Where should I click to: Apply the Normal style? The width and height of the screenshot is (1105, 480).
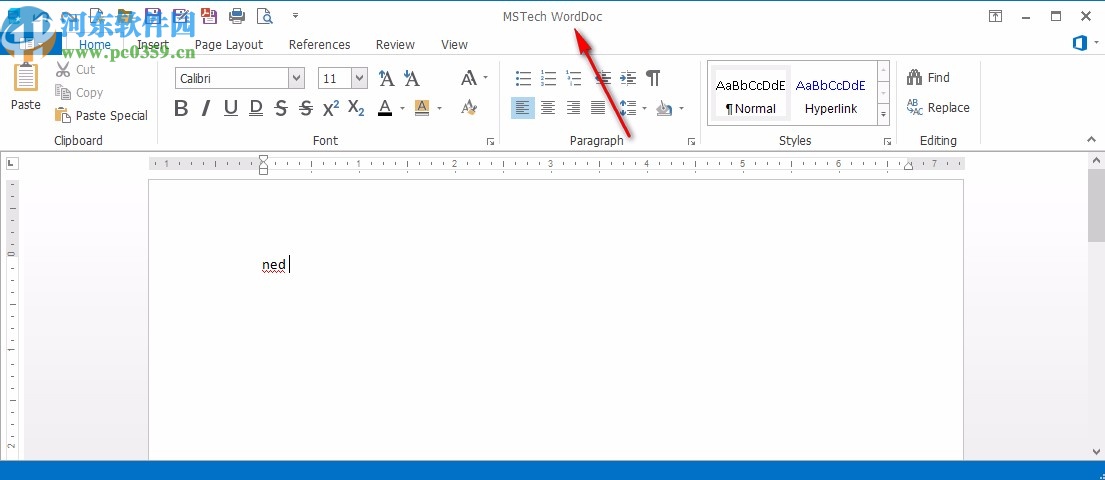click(751, 96)
